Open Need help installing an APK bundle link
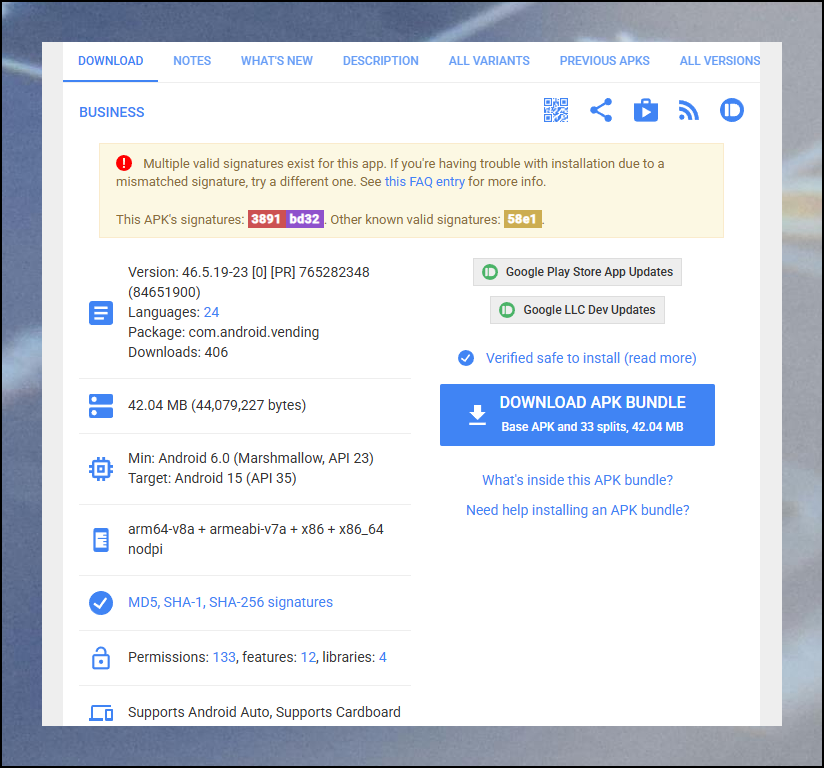The width and height of the screenshot is (824, 768). tap(577, 510)
